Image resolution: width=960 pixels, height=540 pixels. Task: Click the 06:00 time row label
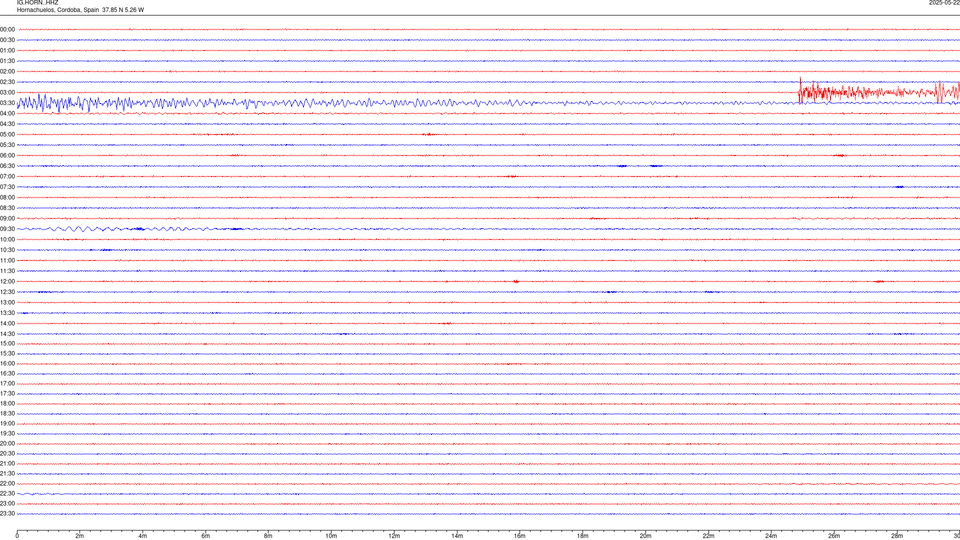point(7,156)
